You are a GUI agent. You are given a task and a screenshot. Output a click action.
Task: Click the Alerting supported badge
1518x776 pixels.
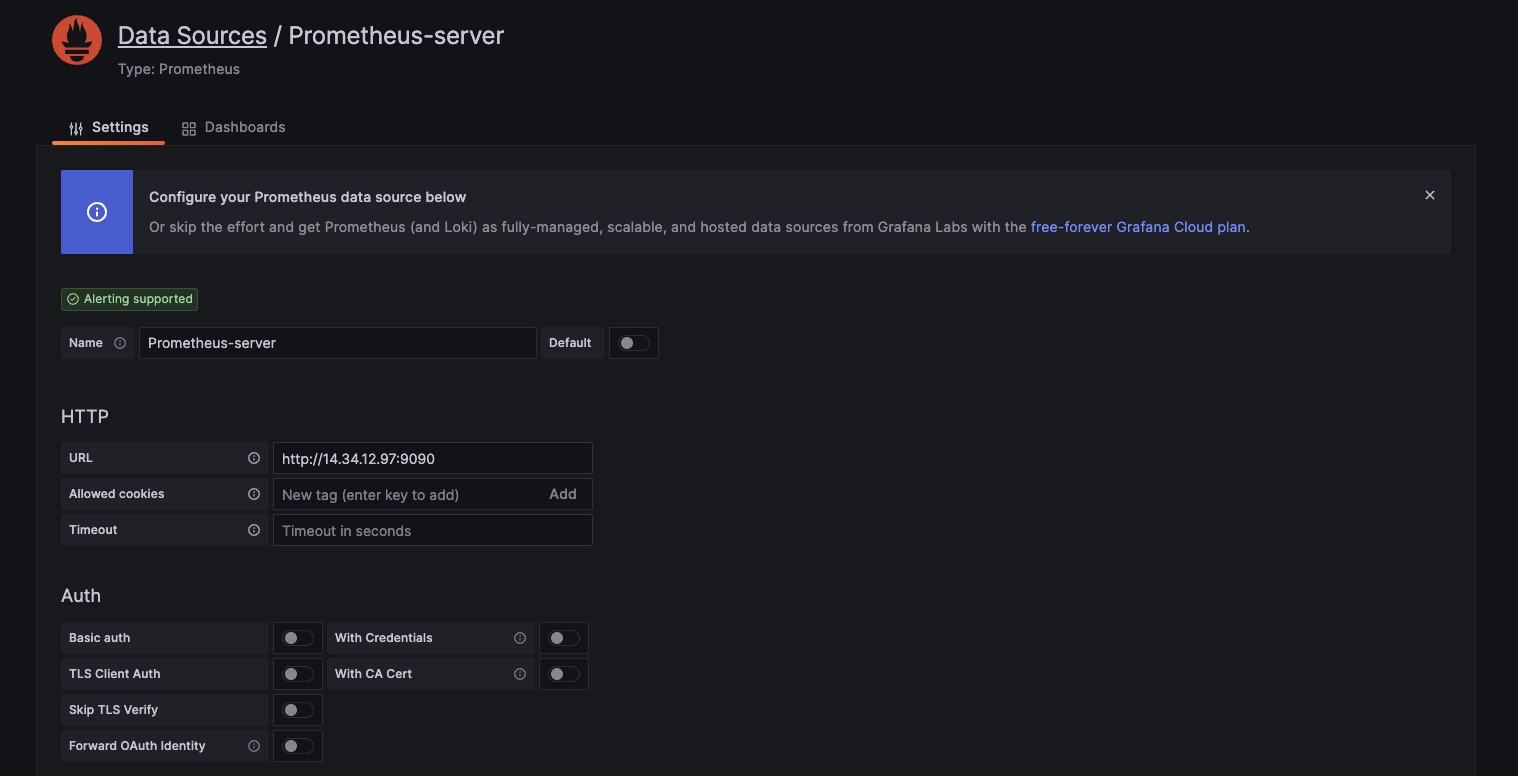[x=129, y=299]
